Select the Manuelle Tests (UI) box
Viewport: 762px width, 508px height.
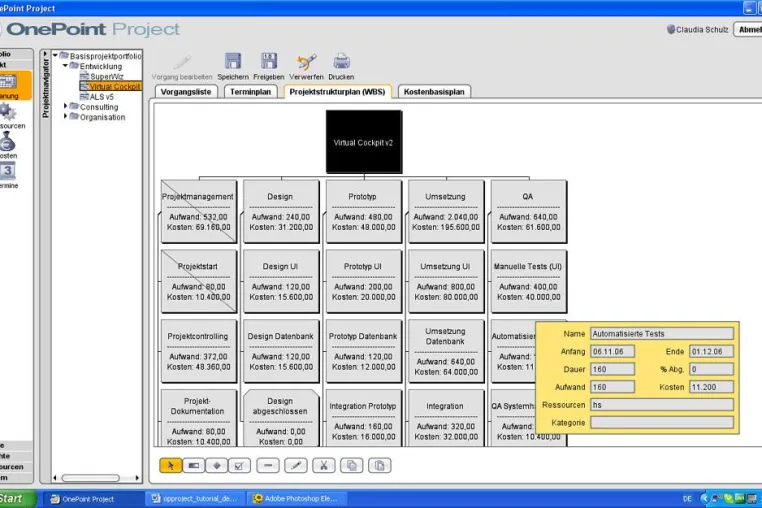click(529, 281)
